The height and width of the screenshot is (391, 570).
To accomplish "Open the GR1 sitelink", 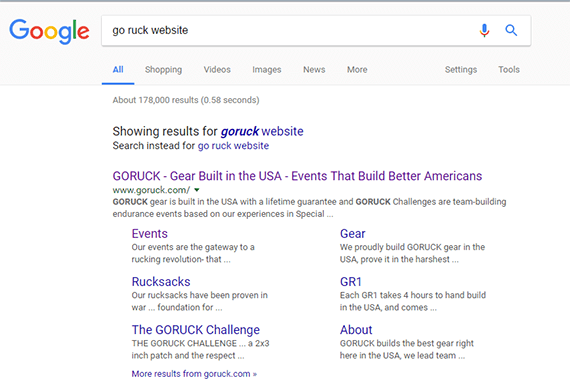I will tap(350, 282).
